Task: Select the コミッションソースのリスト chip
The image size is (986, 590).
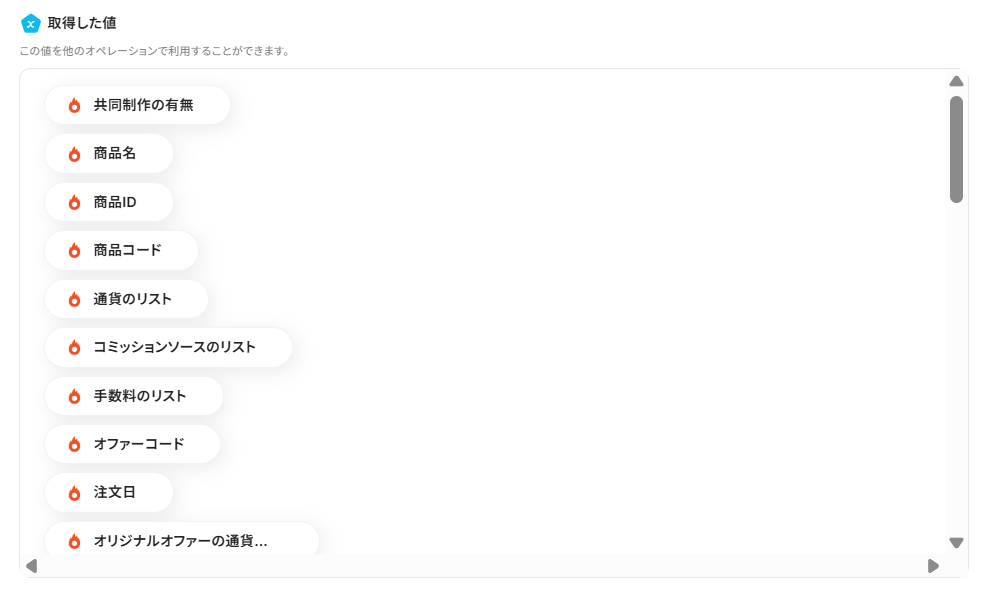Action: pyautogui.click(x=169, y=347)
